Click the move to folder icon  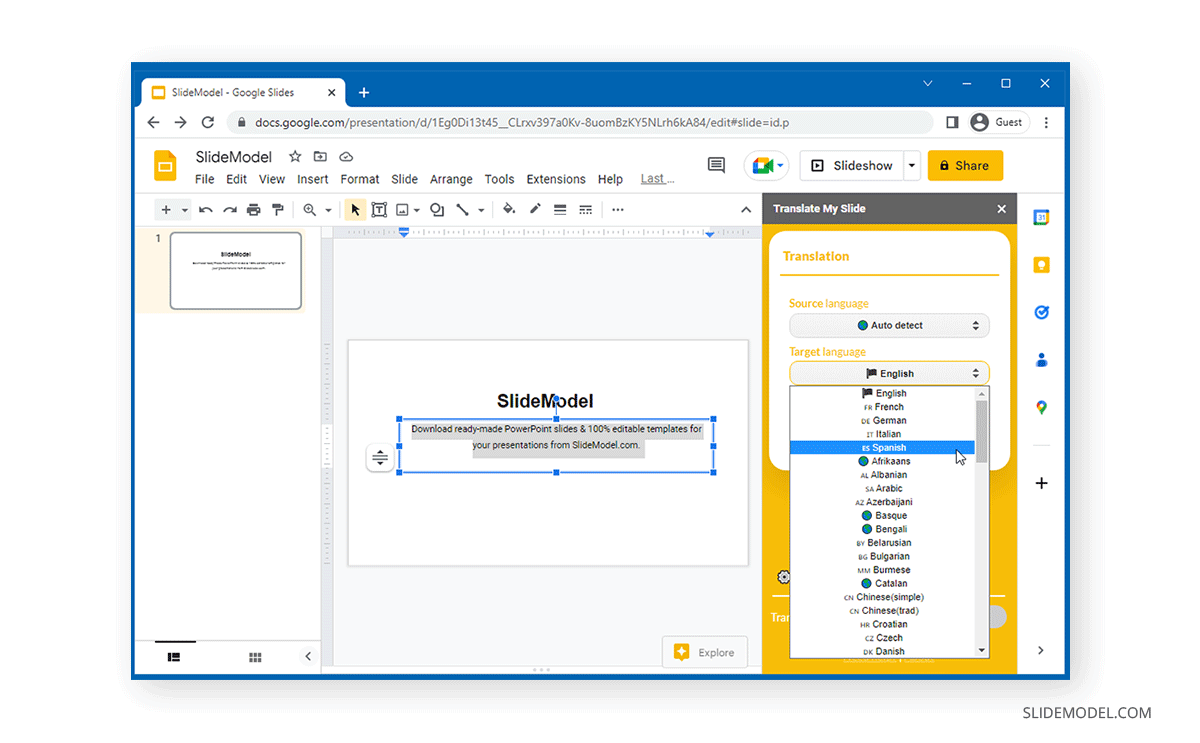(x=320, y=157)
